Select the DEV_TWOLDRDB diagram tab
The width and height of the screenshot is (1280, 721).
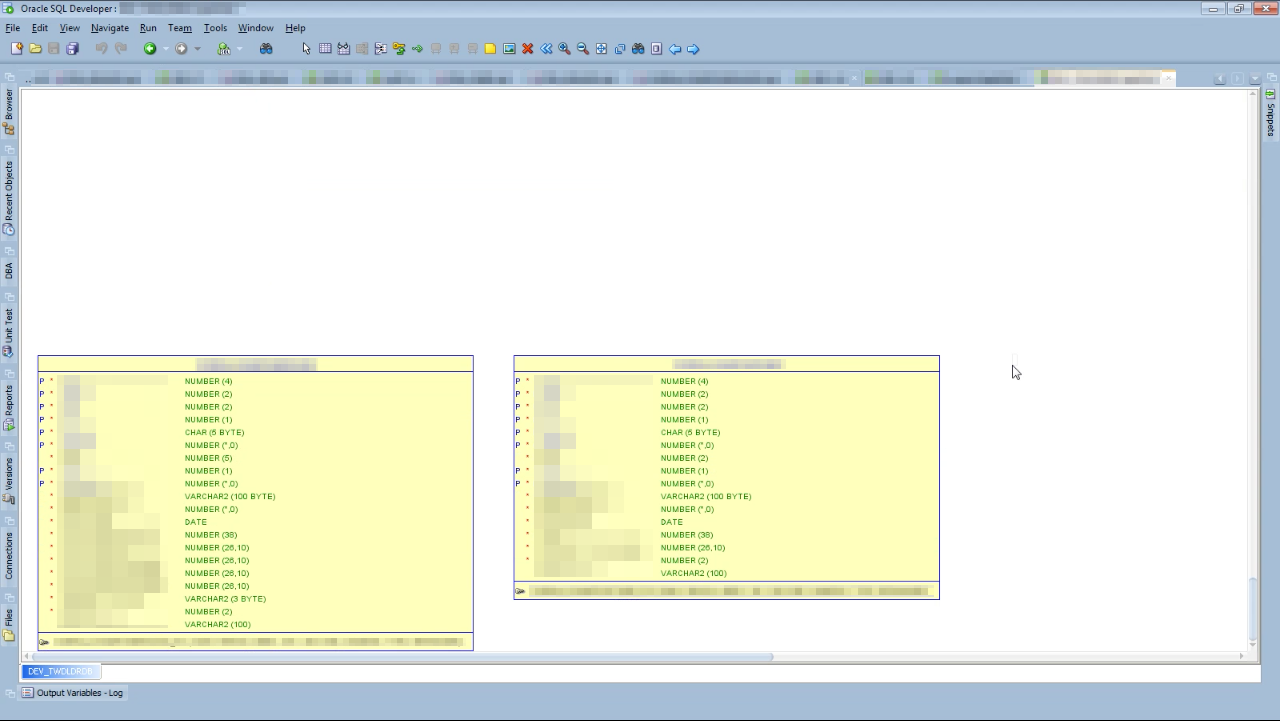tap(60, 671)
